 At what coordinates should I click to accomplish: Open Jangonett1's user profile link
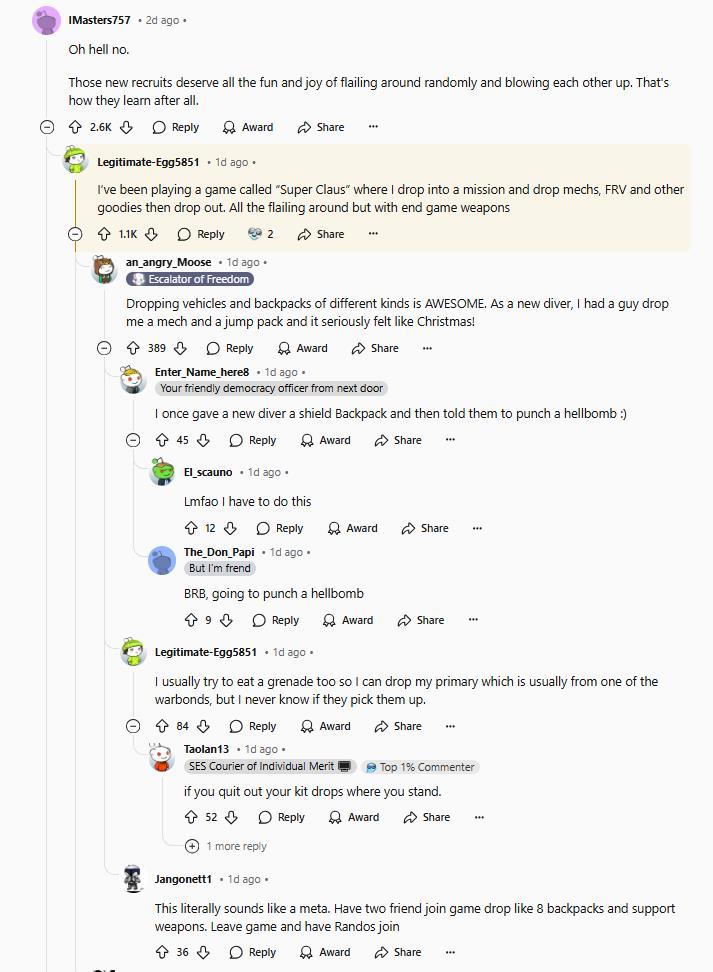(x=183, y=879)
